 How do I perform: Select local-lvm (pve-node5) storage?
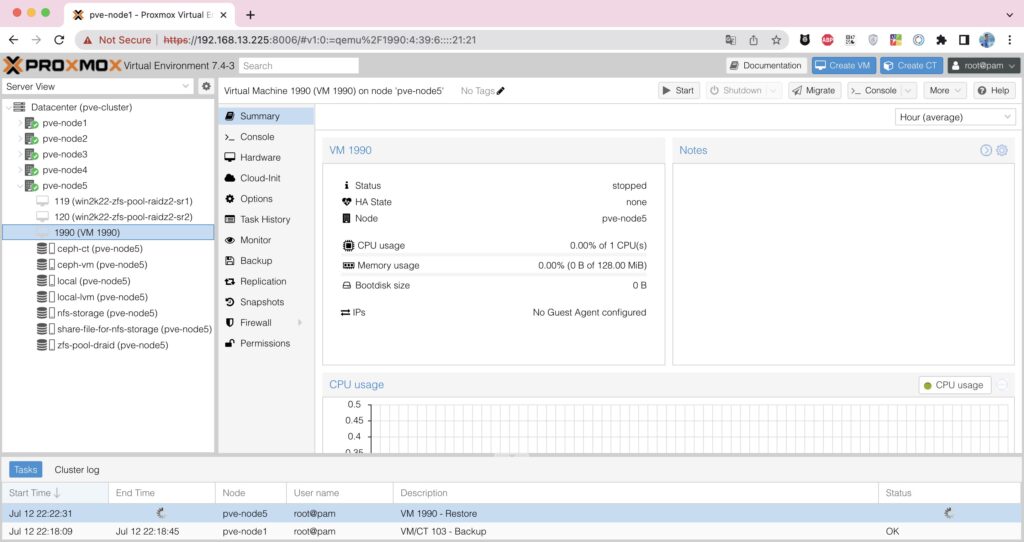click(102, 297)
